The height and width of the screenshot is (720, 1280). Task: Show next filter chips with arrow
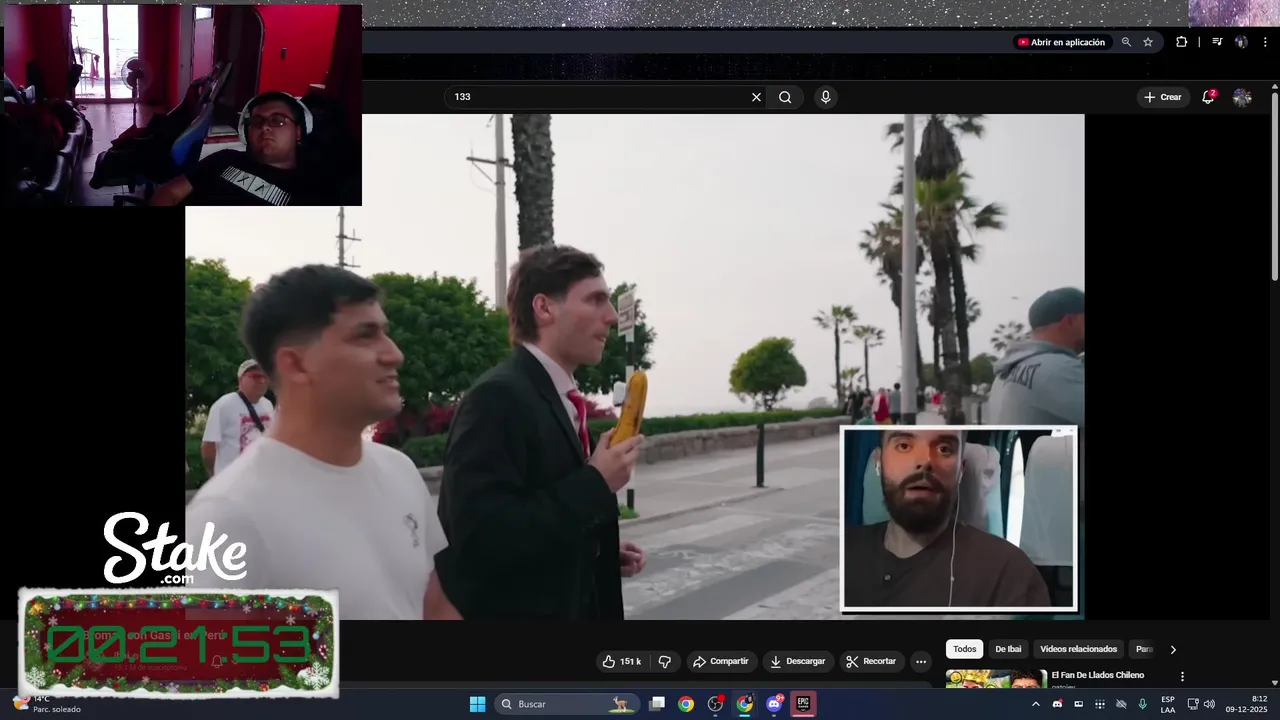(x=1173, y=649)
